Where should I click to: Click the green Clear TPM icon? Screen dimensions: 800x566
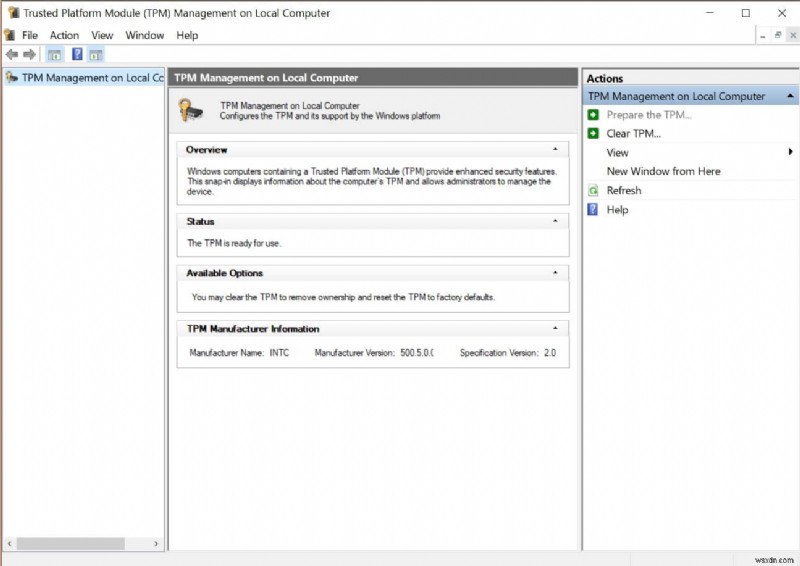click(593, 134)
